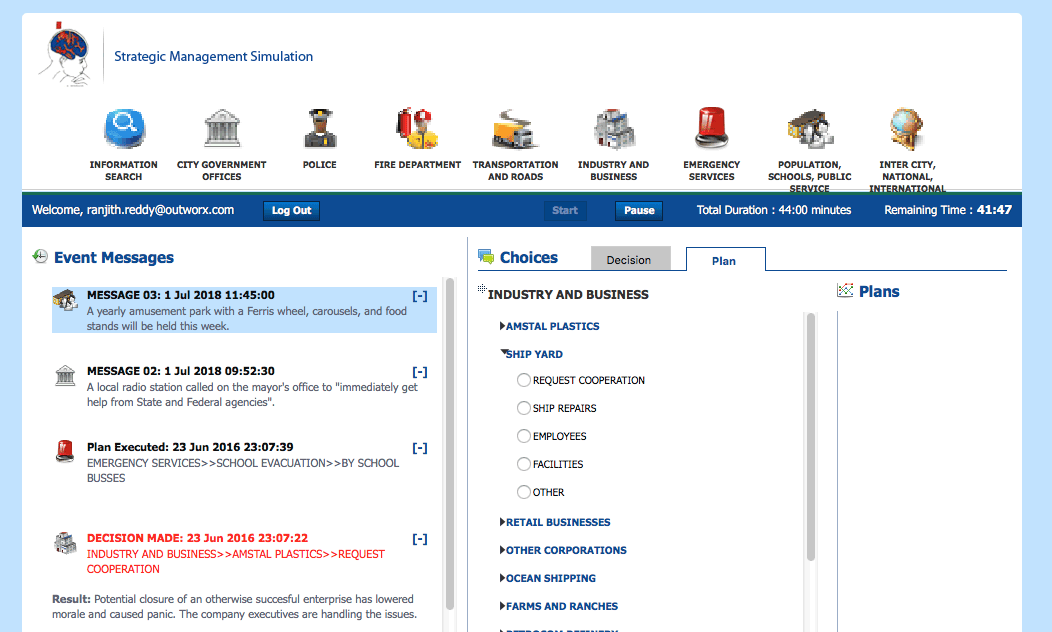Screen dimensions: 1052x632
Task: Click the brain logo in header
Action: [64, 54]
